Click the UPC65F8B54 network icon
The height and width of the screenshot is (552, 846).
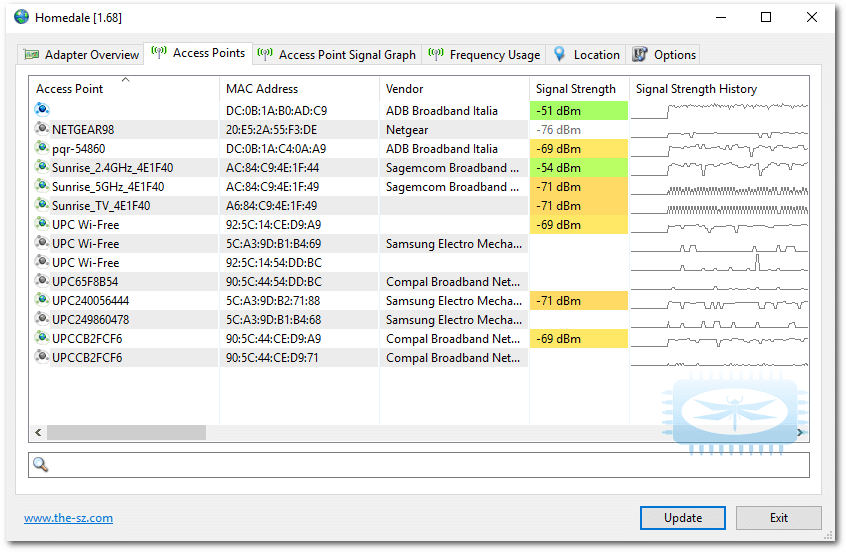pos(42,281)
